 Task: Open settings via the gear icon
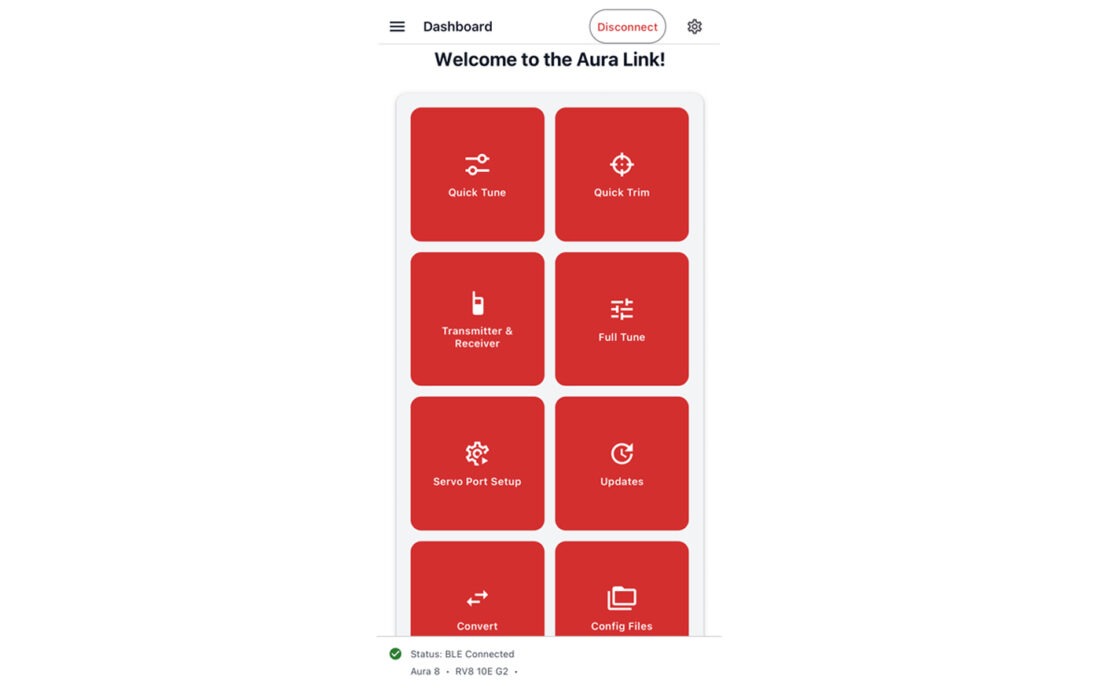(x=695, y=27)
